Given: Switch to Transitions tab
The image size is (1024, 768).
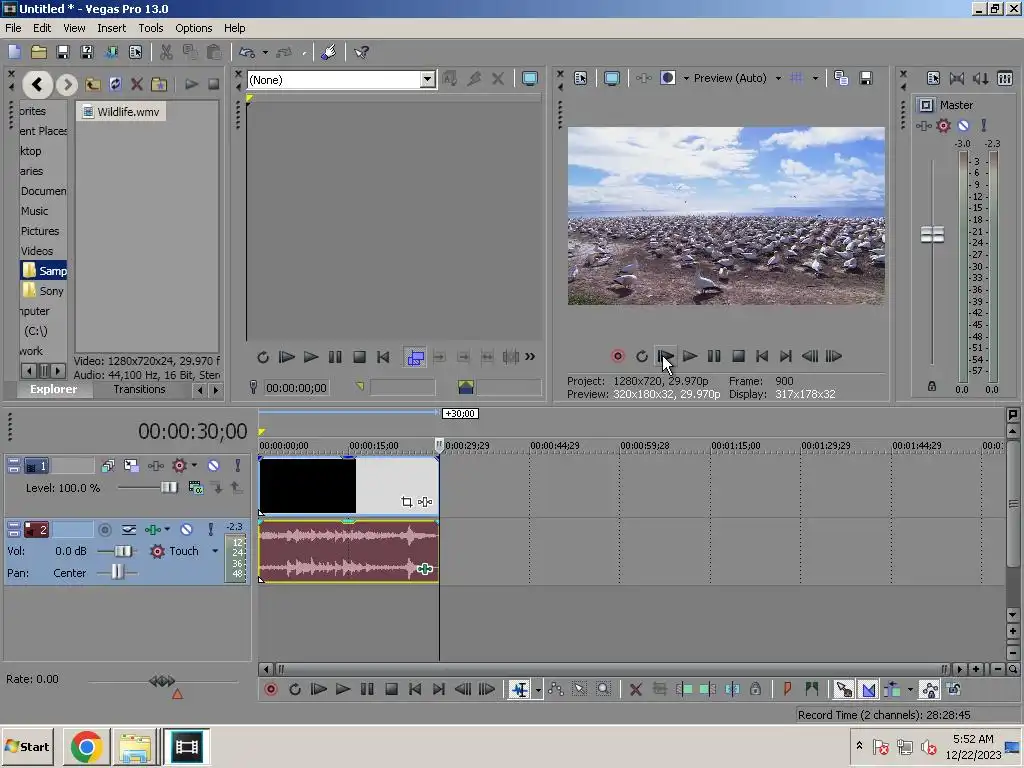Looking at the screenshot, I should click(139, 389).
